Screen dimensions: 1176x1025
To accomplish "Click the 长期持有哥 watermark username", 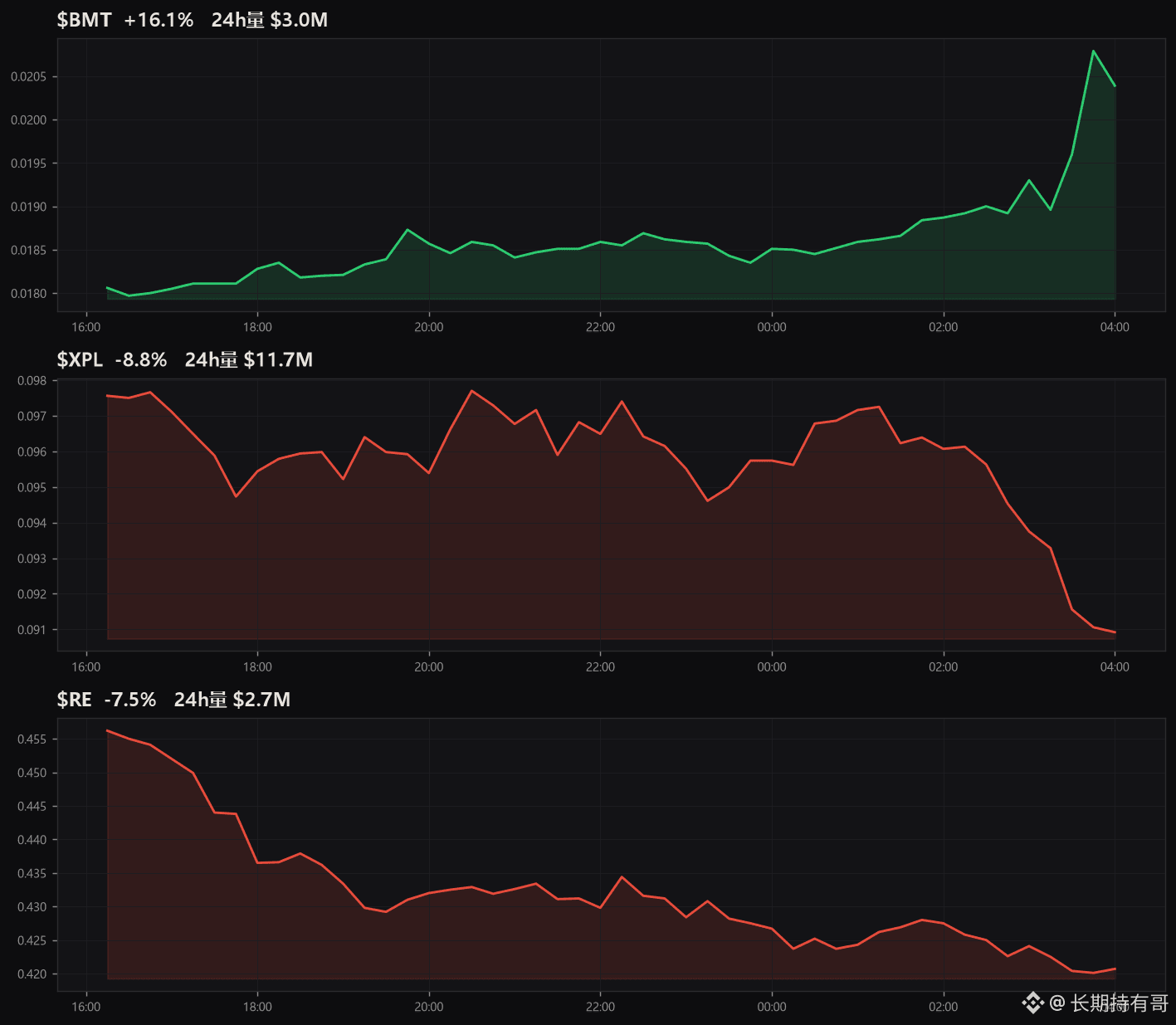I will coord(1120,1003).
